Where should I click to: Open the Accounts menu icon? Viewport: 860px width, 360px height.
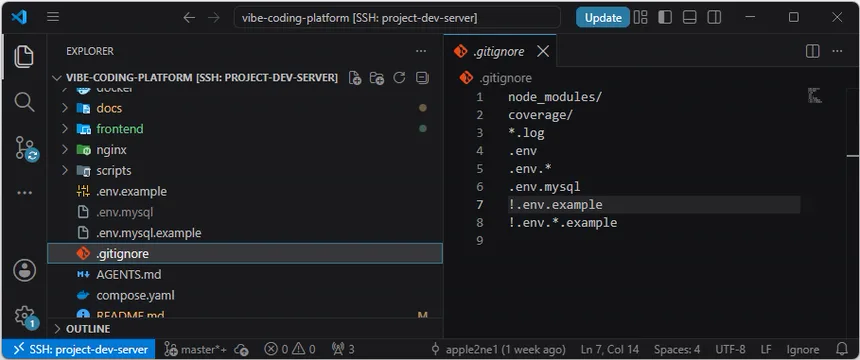coord(24,271)
